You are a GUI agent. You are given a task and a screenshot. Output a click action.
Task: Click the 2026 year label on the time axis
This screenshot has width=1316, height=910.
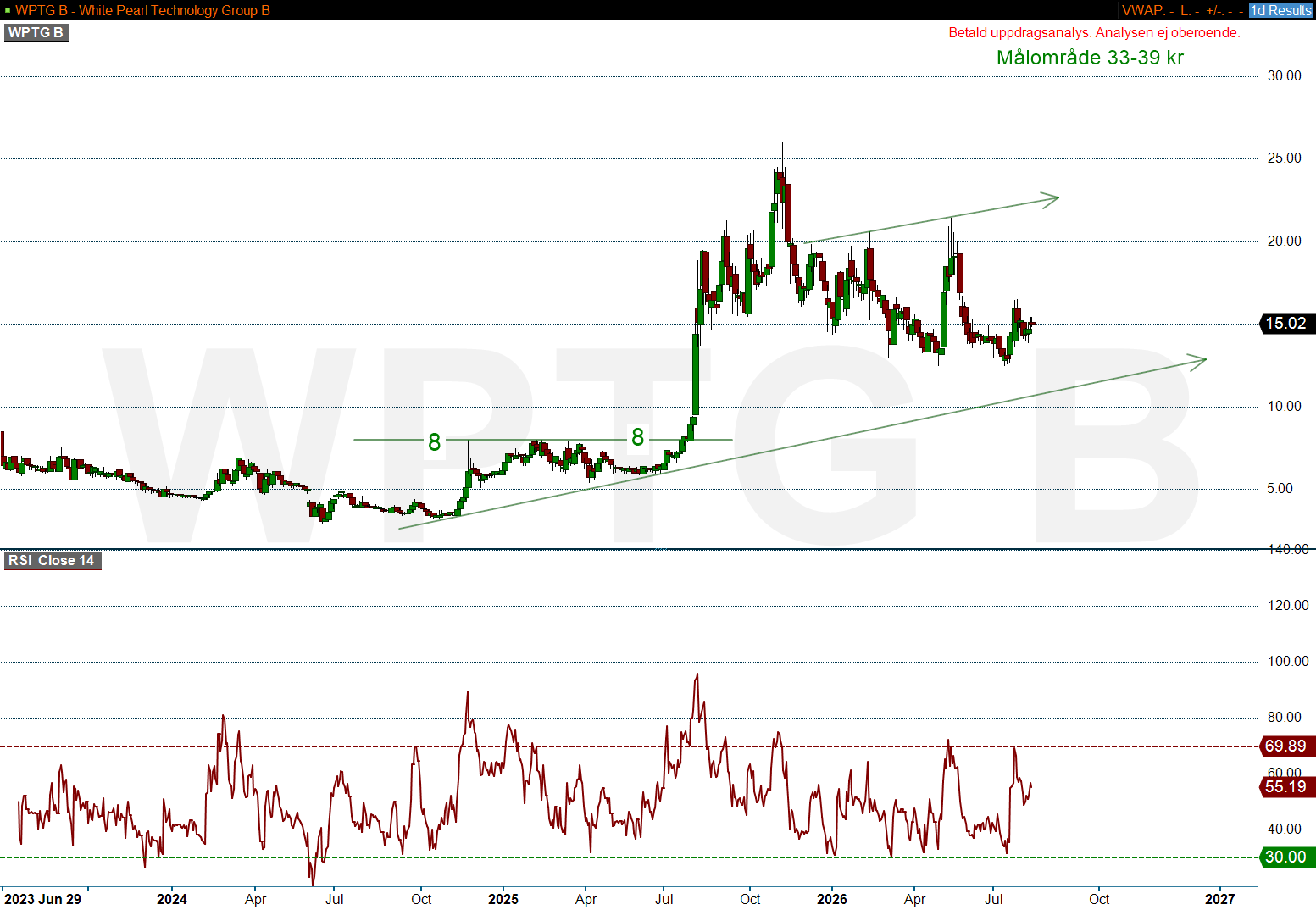coord(832,899)
